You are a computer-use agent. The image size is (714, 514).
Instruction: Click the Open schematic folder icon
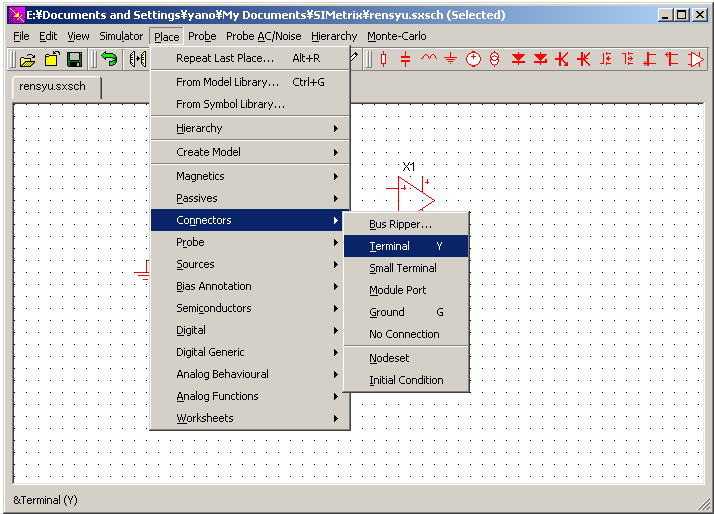click(x=28, y=60)
